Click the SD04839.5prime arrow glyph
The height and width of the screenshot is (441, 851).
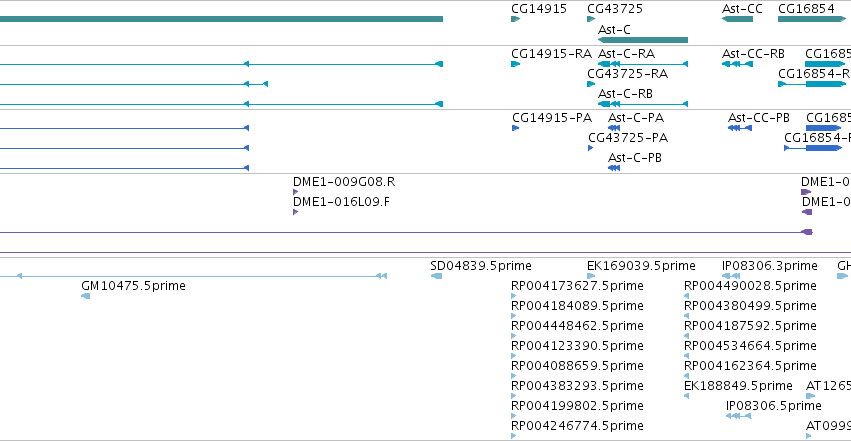pyautogui.click(x=436, y=276)
